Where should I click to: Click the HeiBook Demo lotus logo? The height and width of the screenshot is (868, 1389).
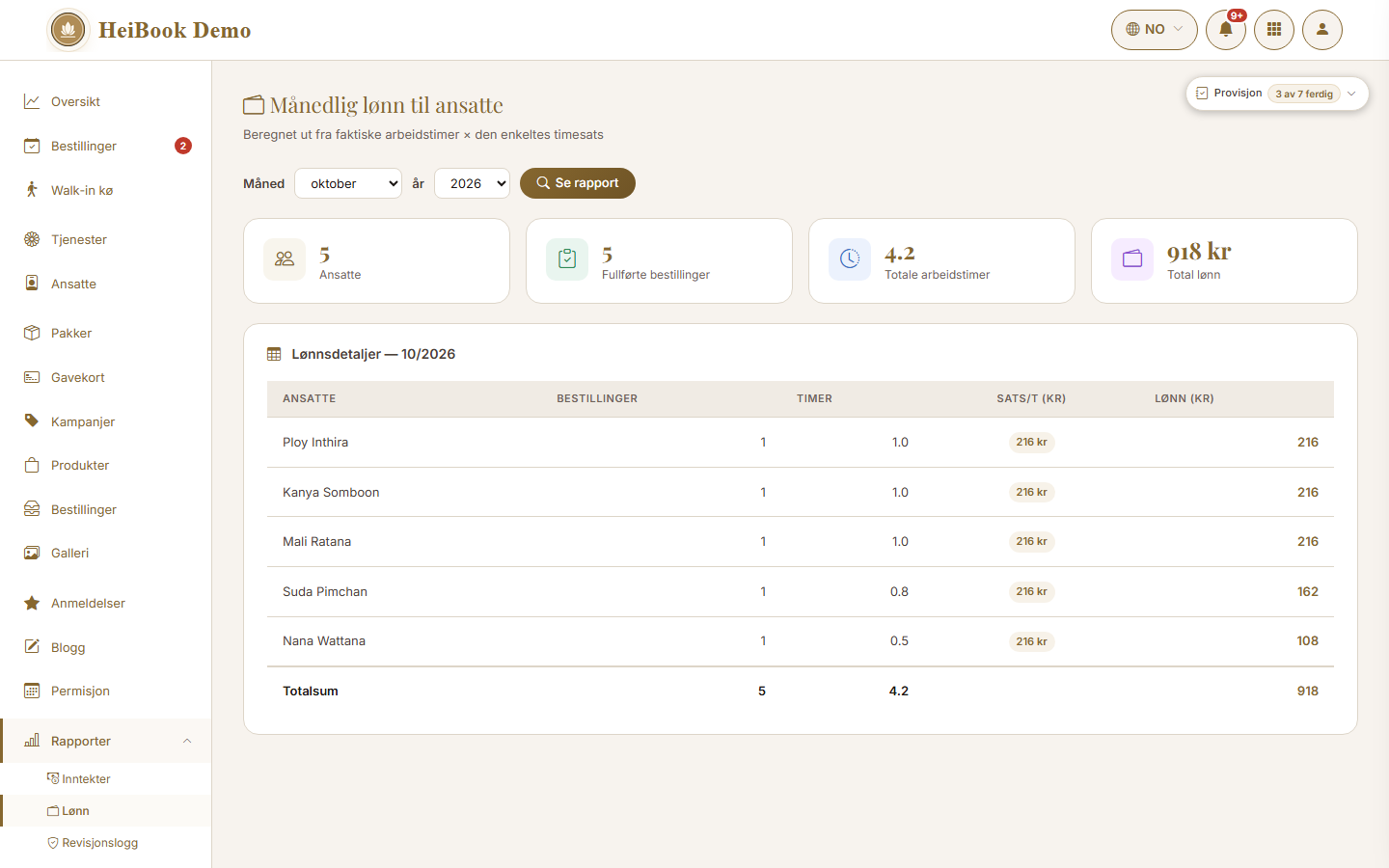tap(68, 30)
